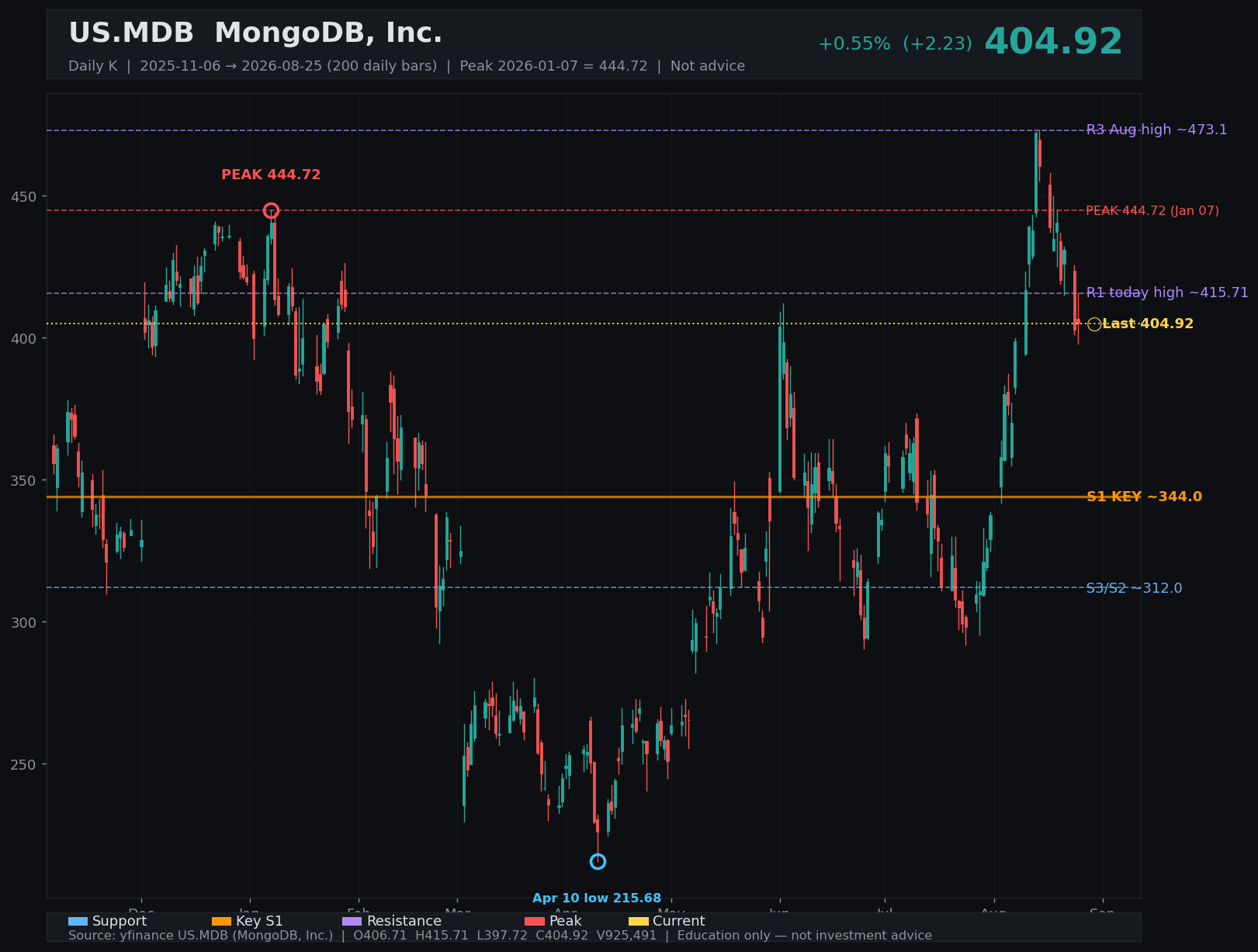Screen dimensions: 1258x952
Task: Click the yellow Current legend swatch
Action: click(638, 921)
